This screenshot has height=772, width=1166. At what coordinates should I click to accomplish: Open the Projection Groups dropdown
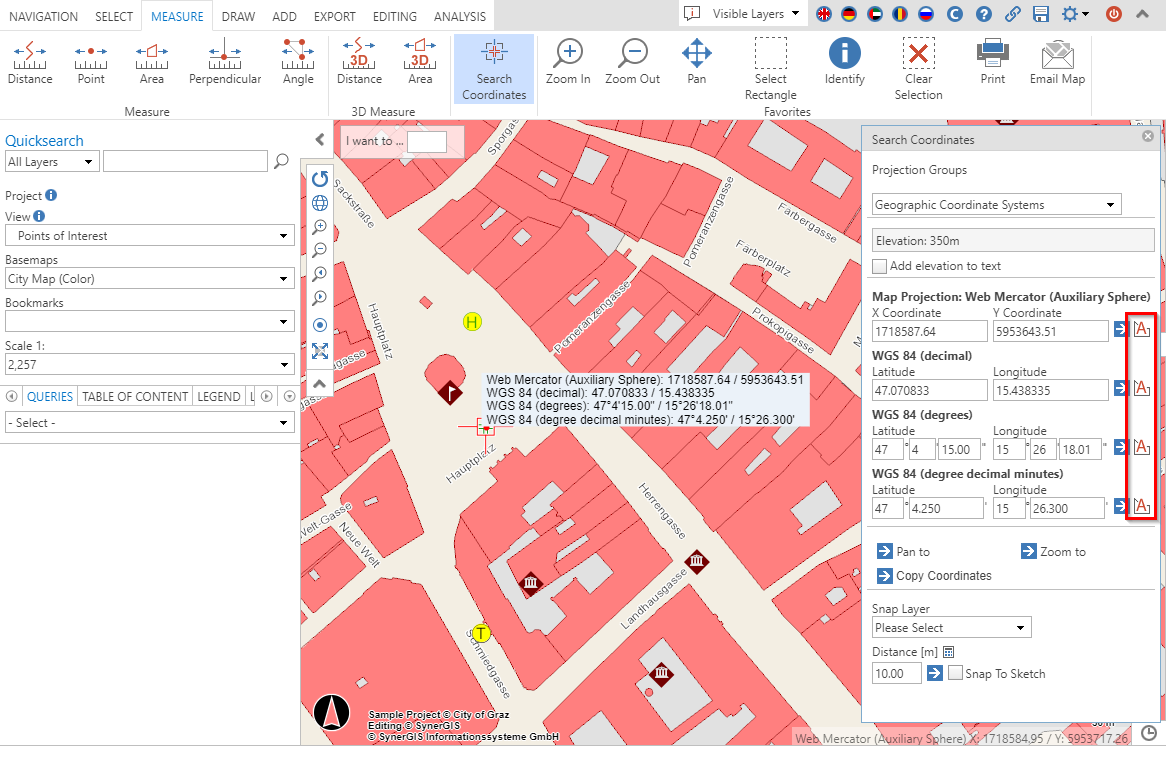pyautogui.click(x=995, y=204)
